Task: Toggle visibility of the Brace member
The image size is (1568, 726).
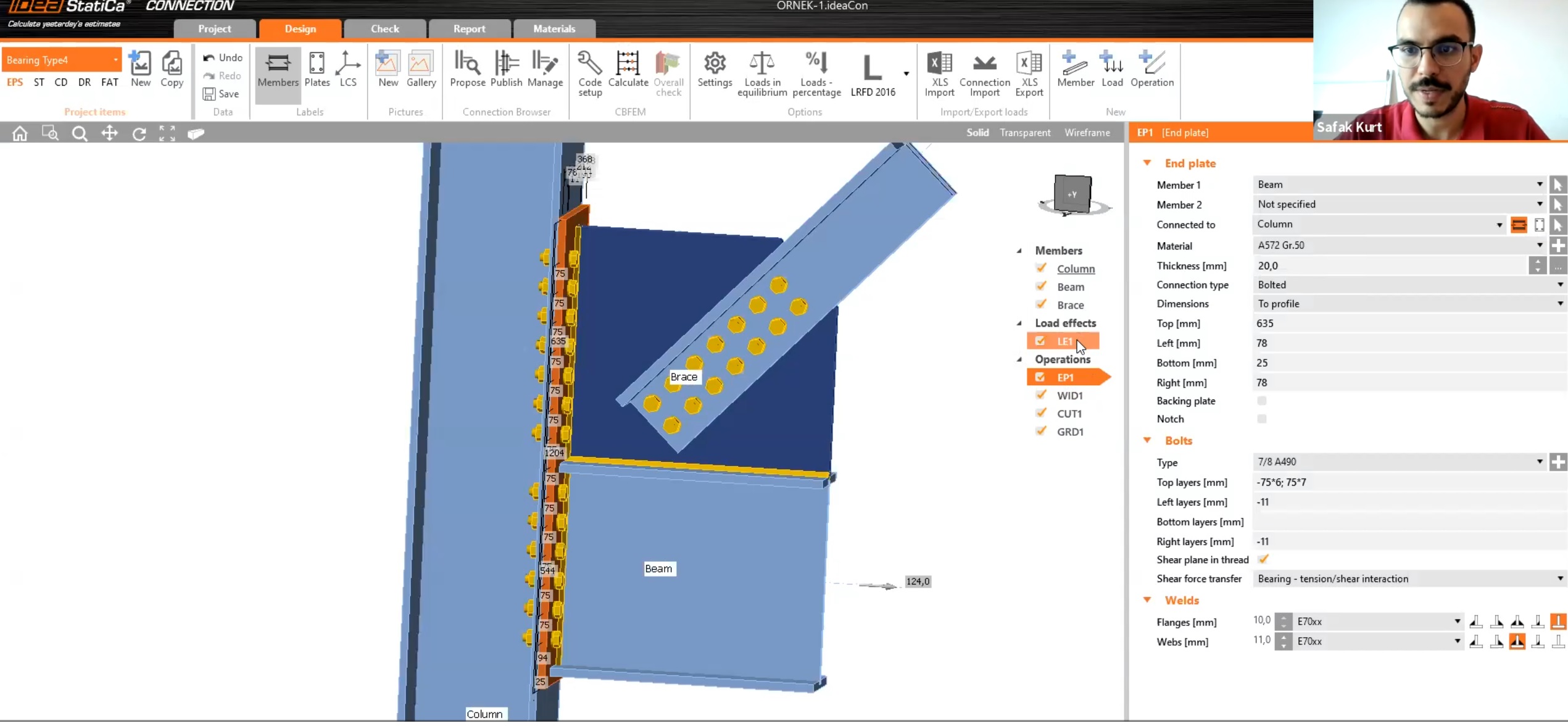Action: (1041, 304)
